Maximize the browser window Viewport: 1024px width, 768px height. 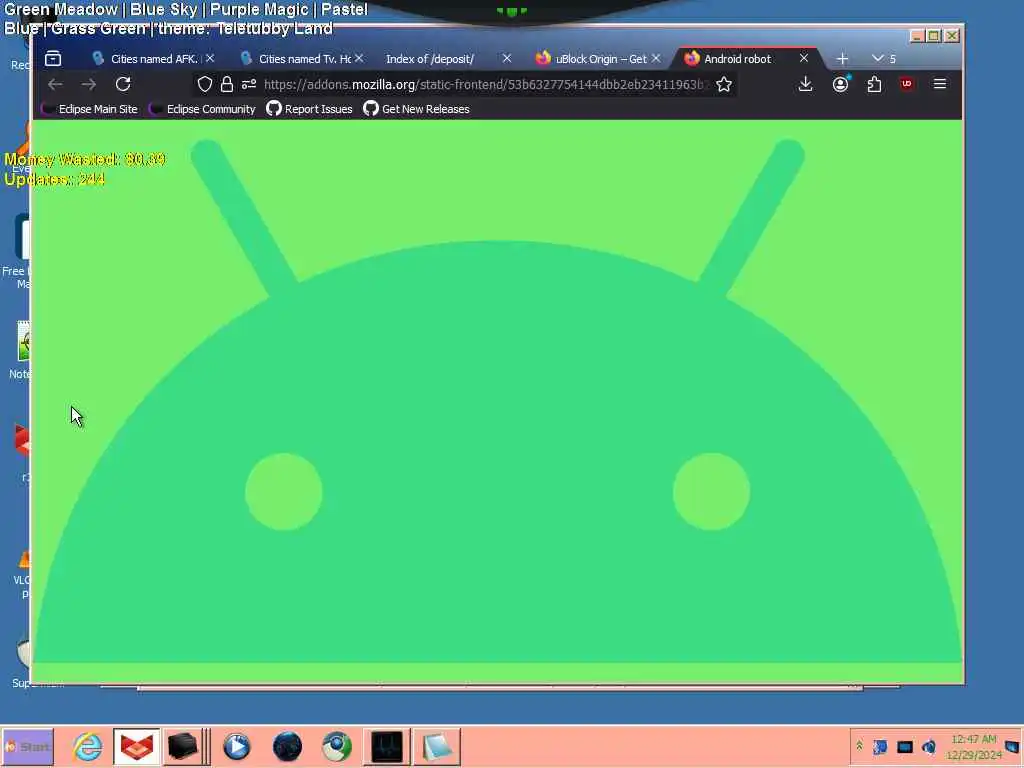(x=934, y=36)
